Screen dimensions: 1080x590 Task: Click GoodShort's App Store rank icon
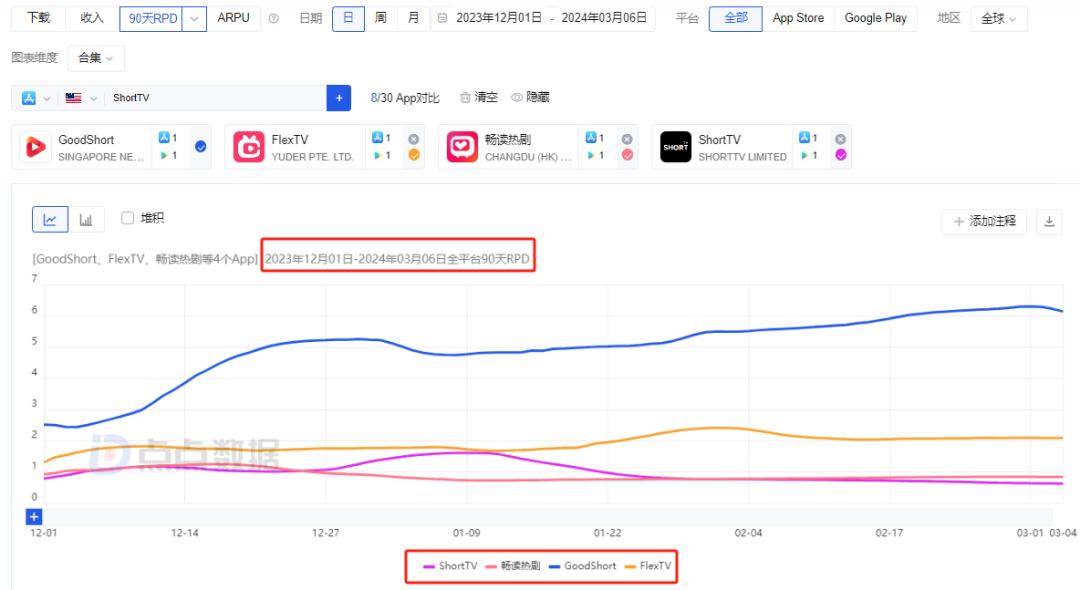[x=164, y=138]
